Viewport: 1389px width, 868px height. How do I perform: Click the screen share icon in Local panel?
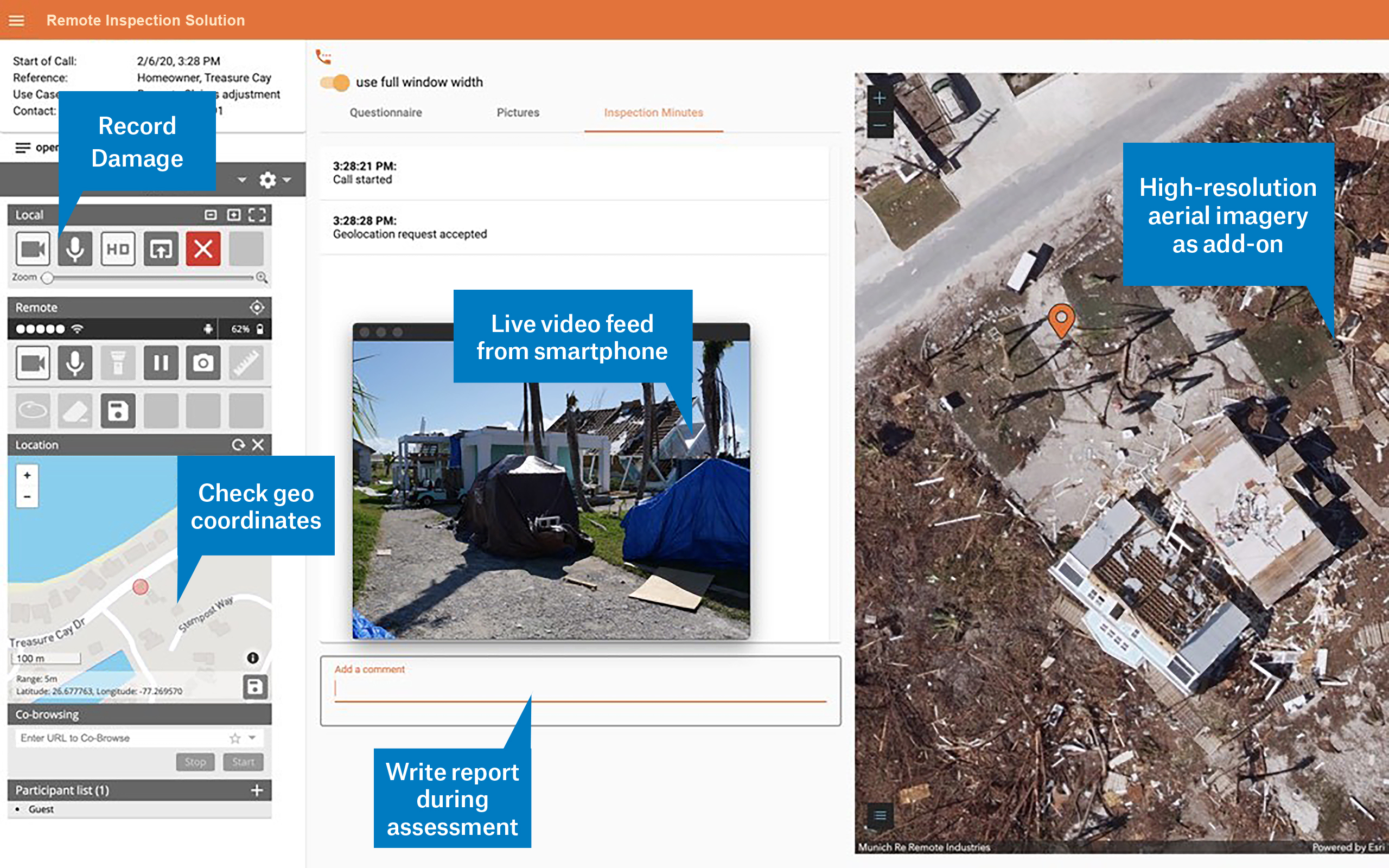(x=161, y=249)
